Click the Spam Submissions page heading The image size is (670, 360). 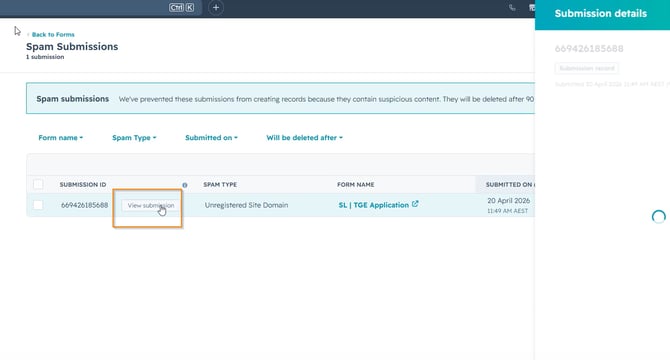(72, 47)
